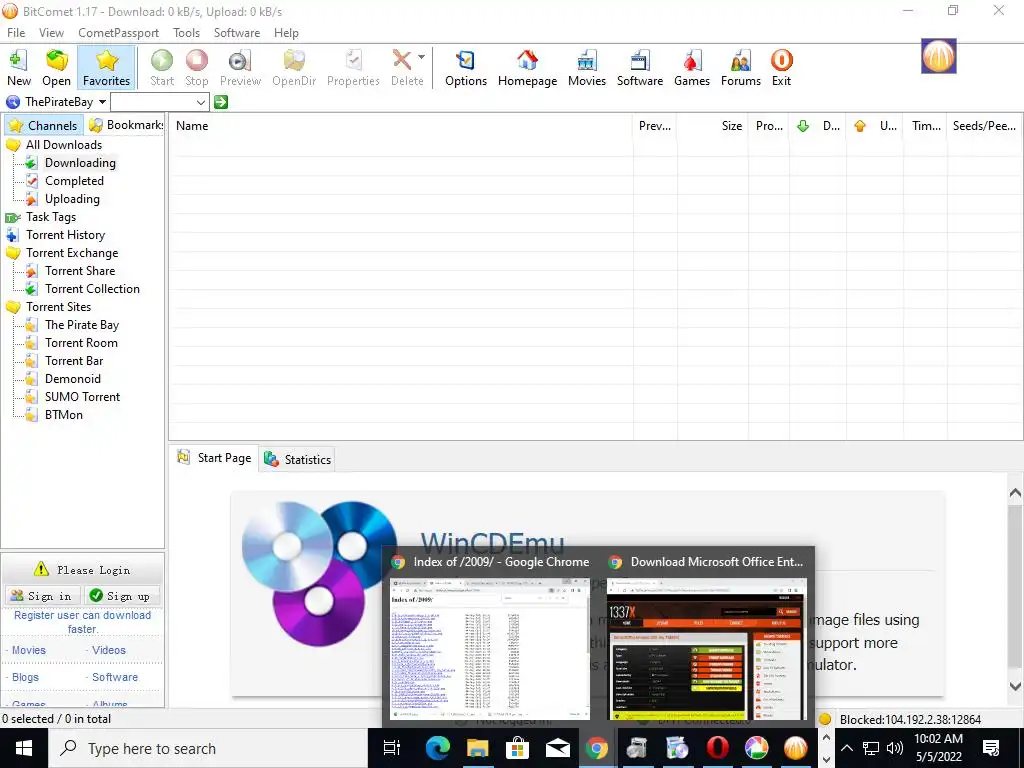Open the Movies toolbar icon
The height and width of the screenshot is (768, 1024).
point(586,67)
